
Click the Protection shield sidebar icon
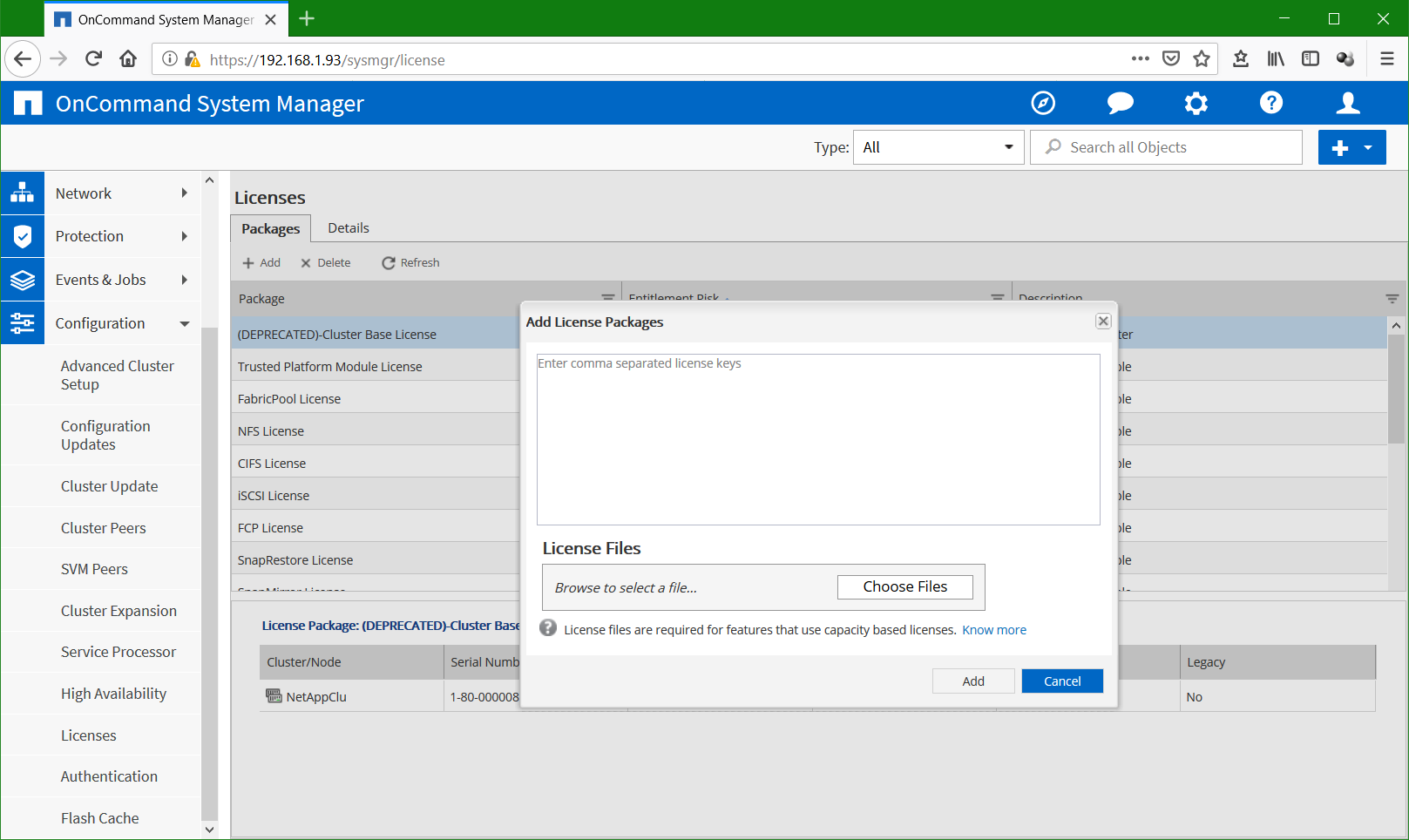[23, 236]
